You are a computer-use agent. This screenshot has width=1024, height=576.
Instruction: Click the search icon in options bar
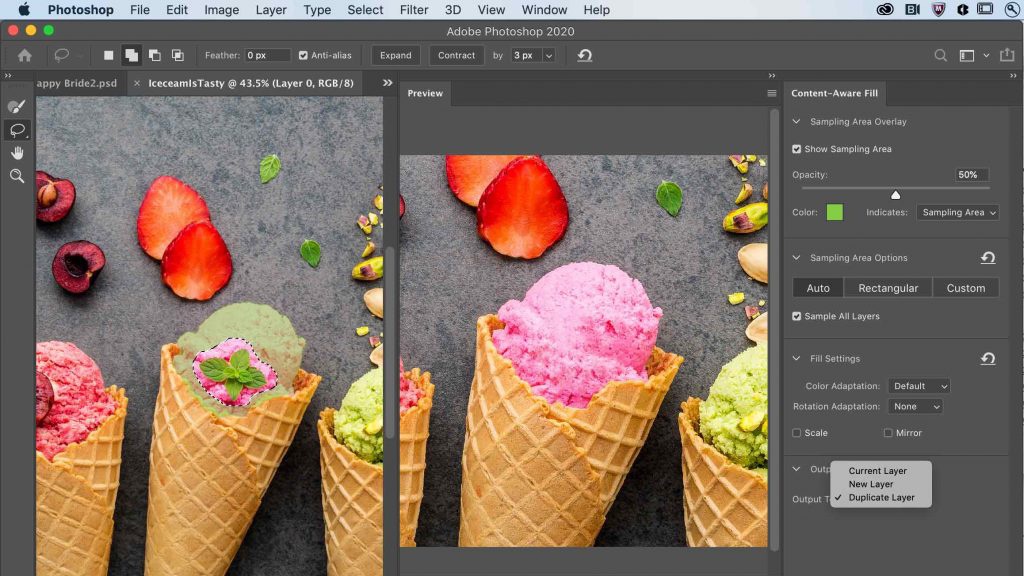[x=940, y=55]
